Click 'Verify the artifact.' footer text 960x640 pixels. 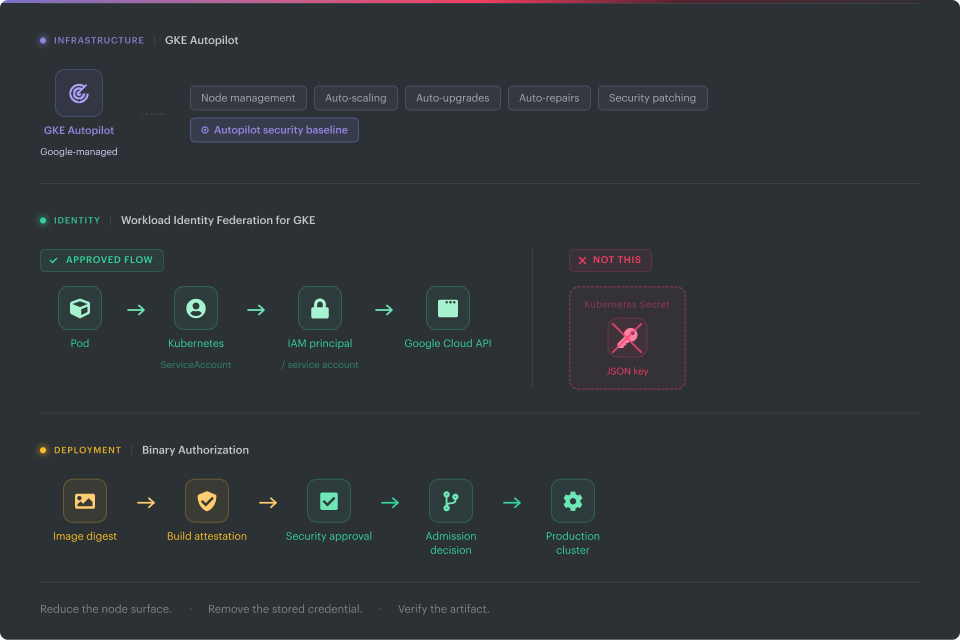444,609
